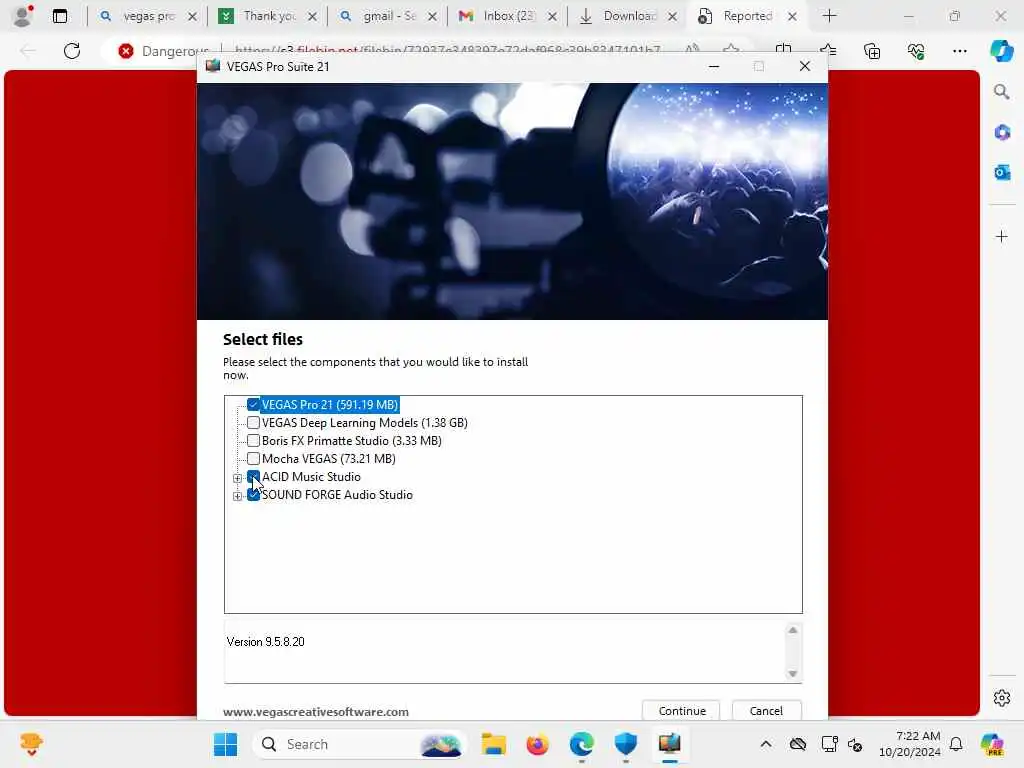Screen dimensions: 1024x768
Task: Open the Copilot icon in Edge
Action: pyautogui.click(x=1001, y=51)
